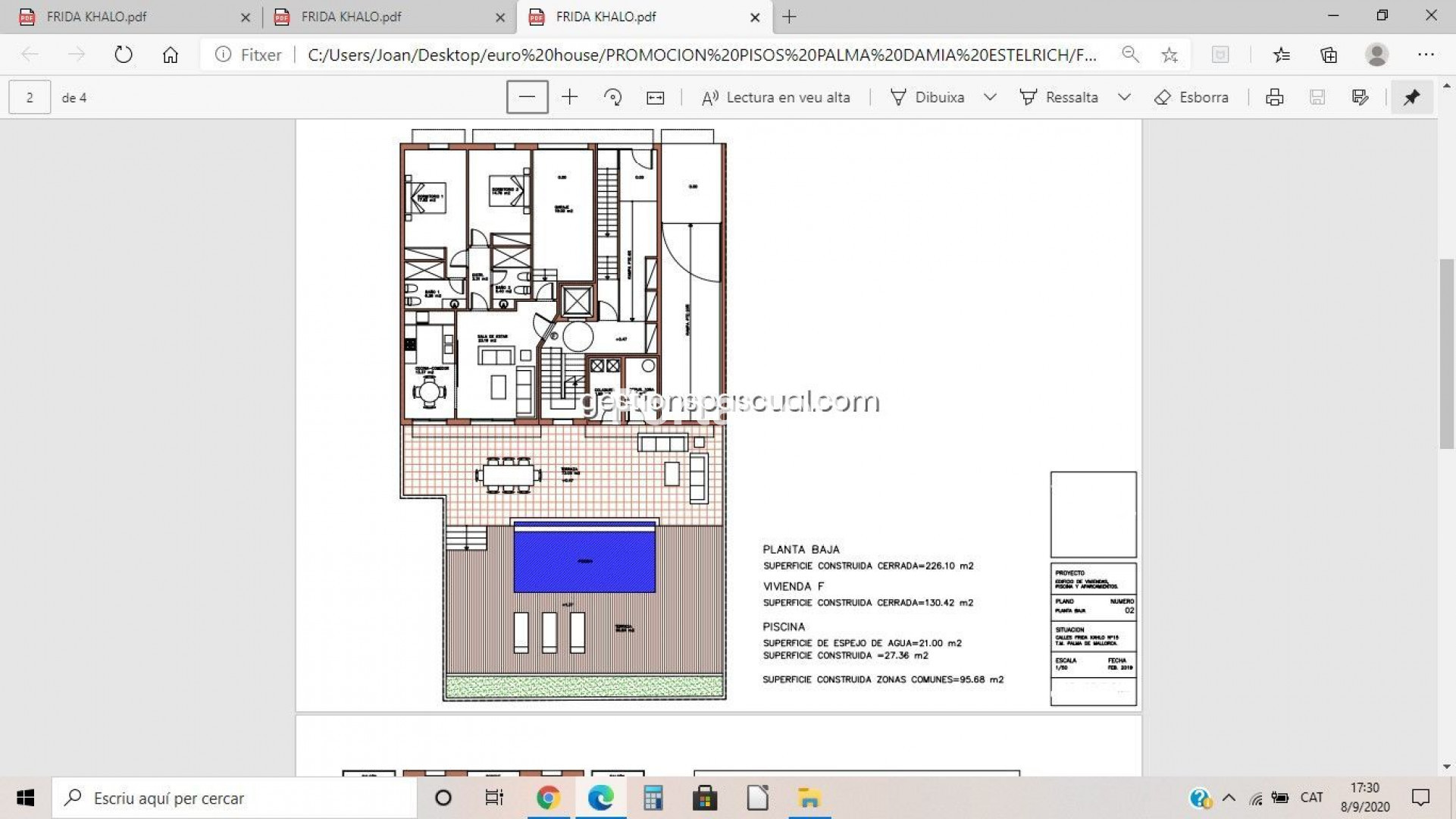Rotate the PDF page
The image size is (1456, 819).
click(x=612, y=97)
